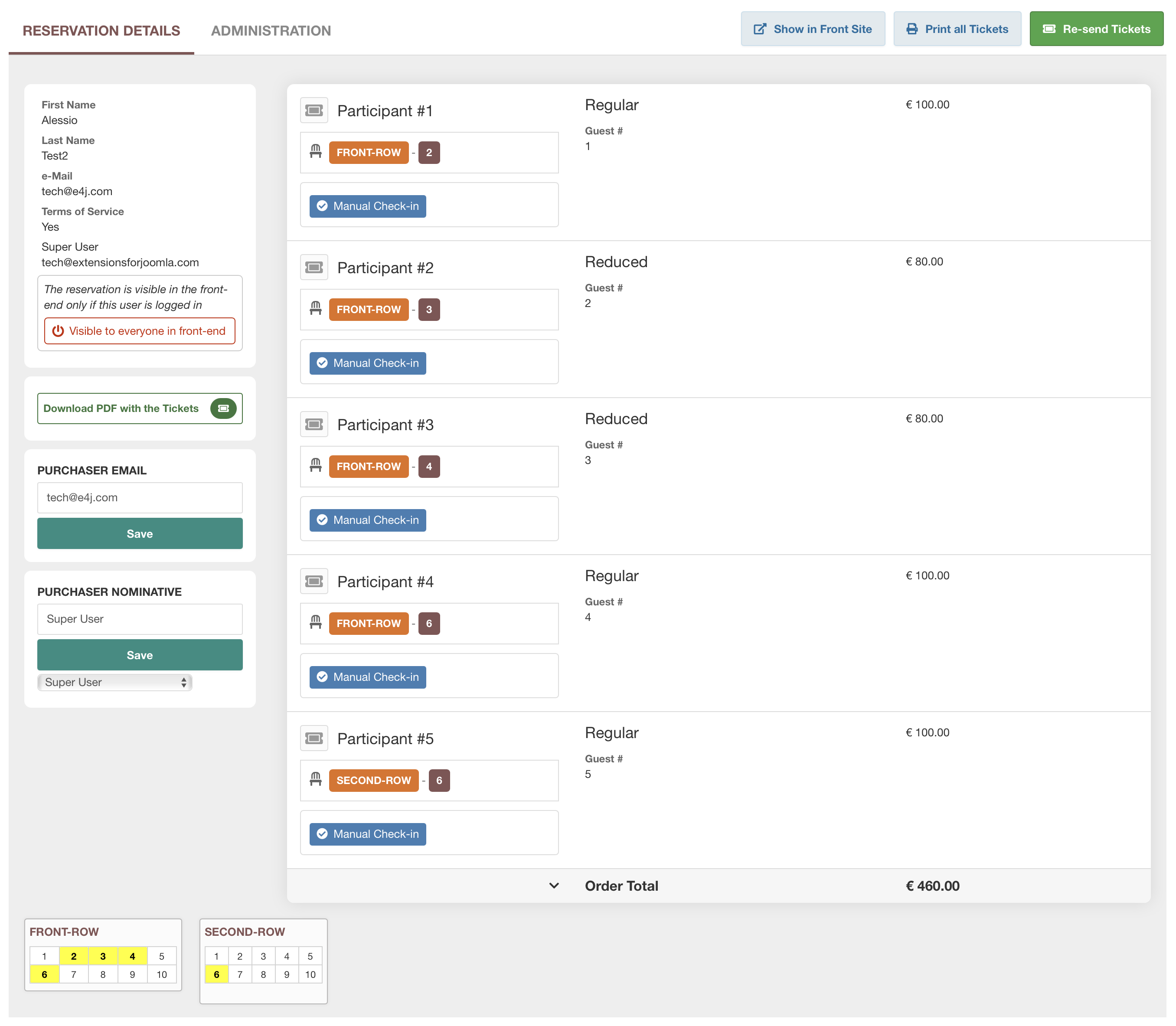The image size is (1176, 1026).
Task: Select yellow seat 6 in FRONT-ROW map
Action: [44, 974]
